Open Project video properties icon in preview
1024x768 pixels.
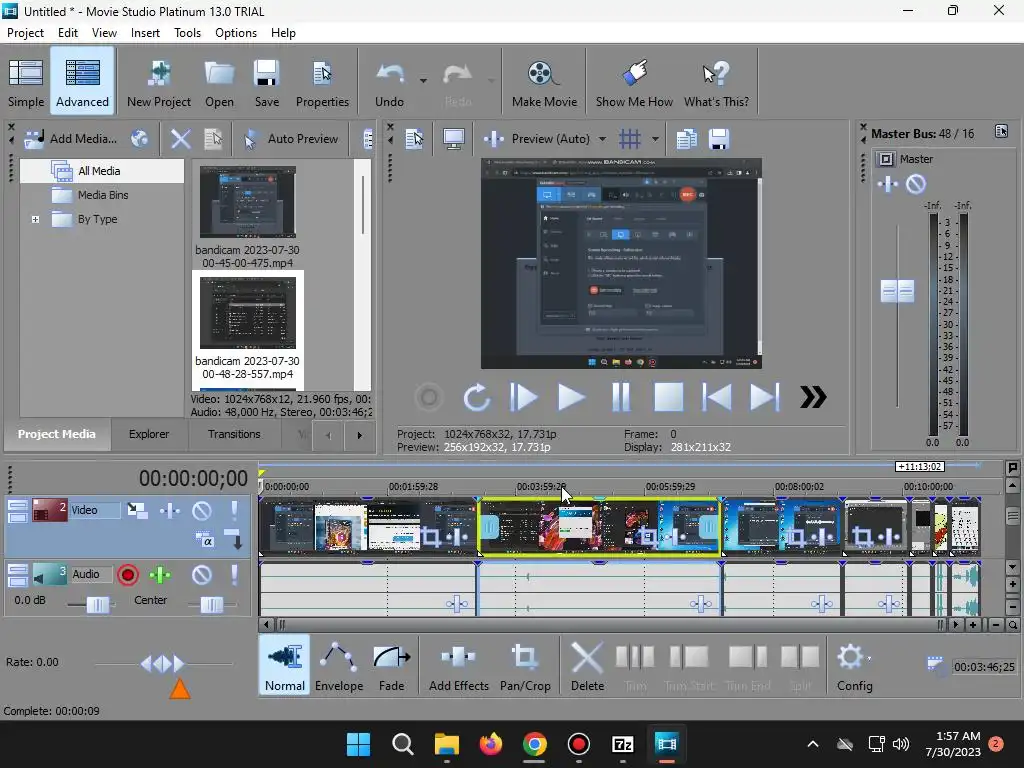414,138
